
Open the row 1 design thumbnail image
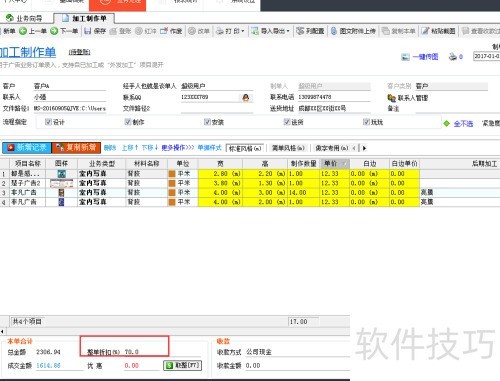point(62,174)
